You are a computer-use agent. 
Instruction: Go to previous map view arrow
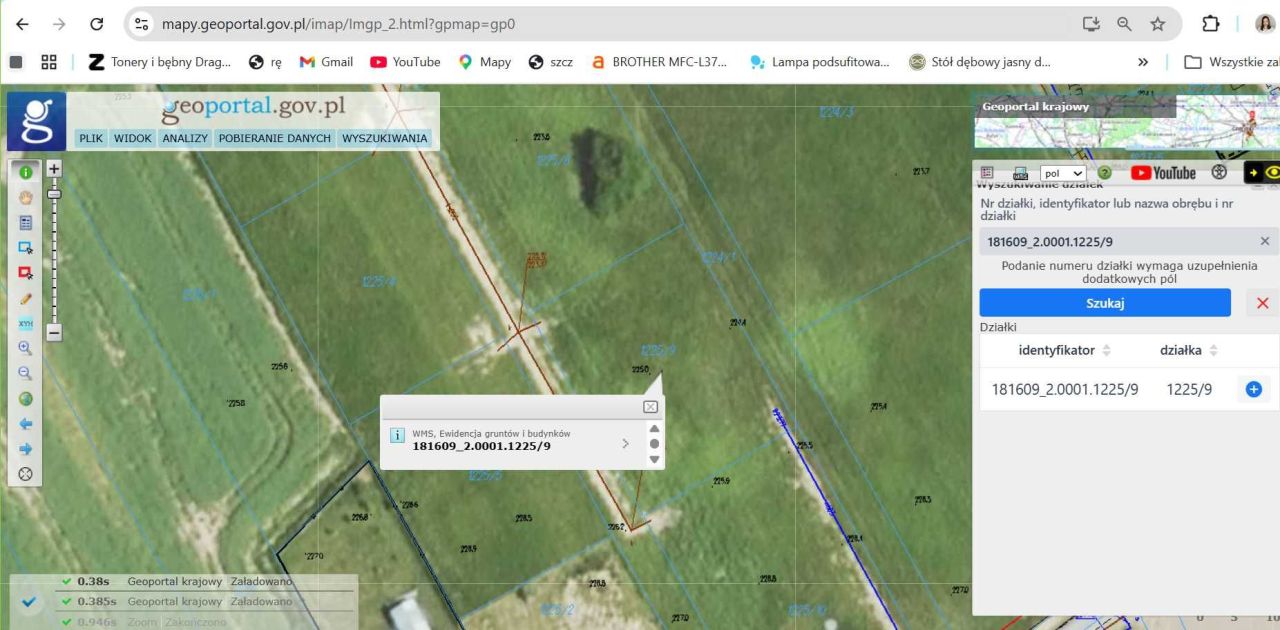coord(26,424)
